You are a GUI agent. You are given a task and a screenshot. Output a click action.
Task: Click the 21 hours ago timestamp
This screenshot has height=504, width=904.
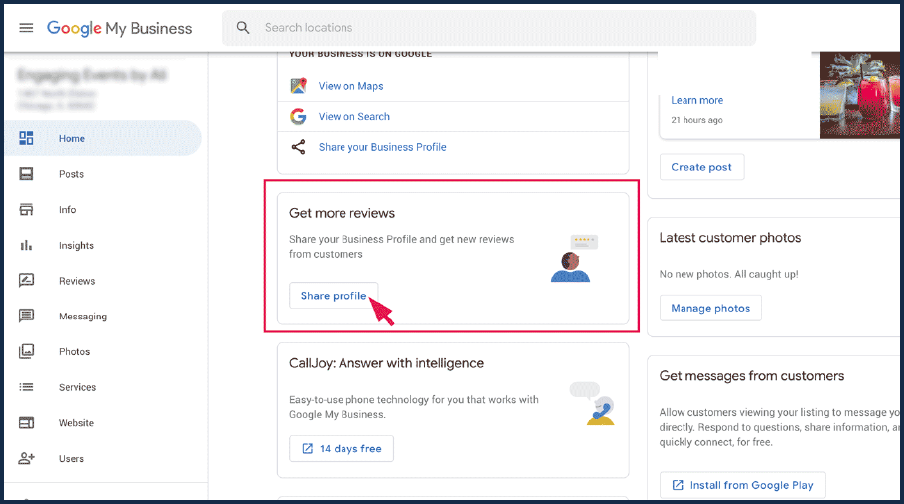click(x=696, y=120)
